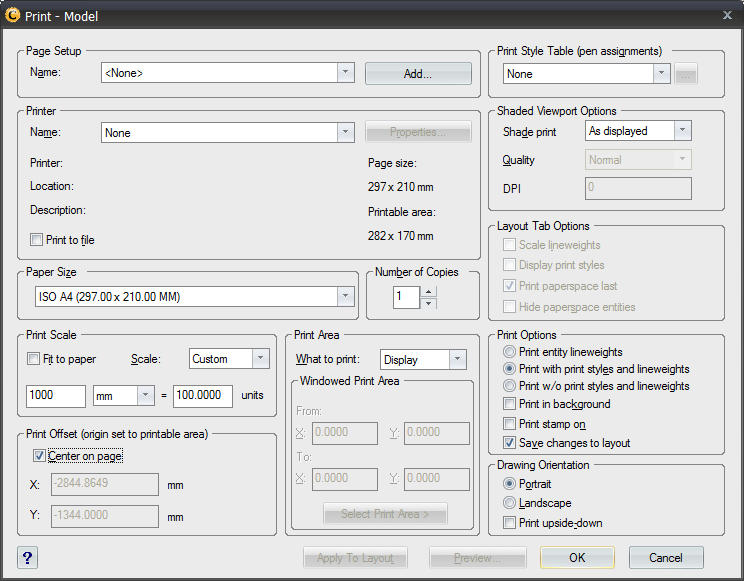Click the To Y coordinate field

tap(437, 479)
